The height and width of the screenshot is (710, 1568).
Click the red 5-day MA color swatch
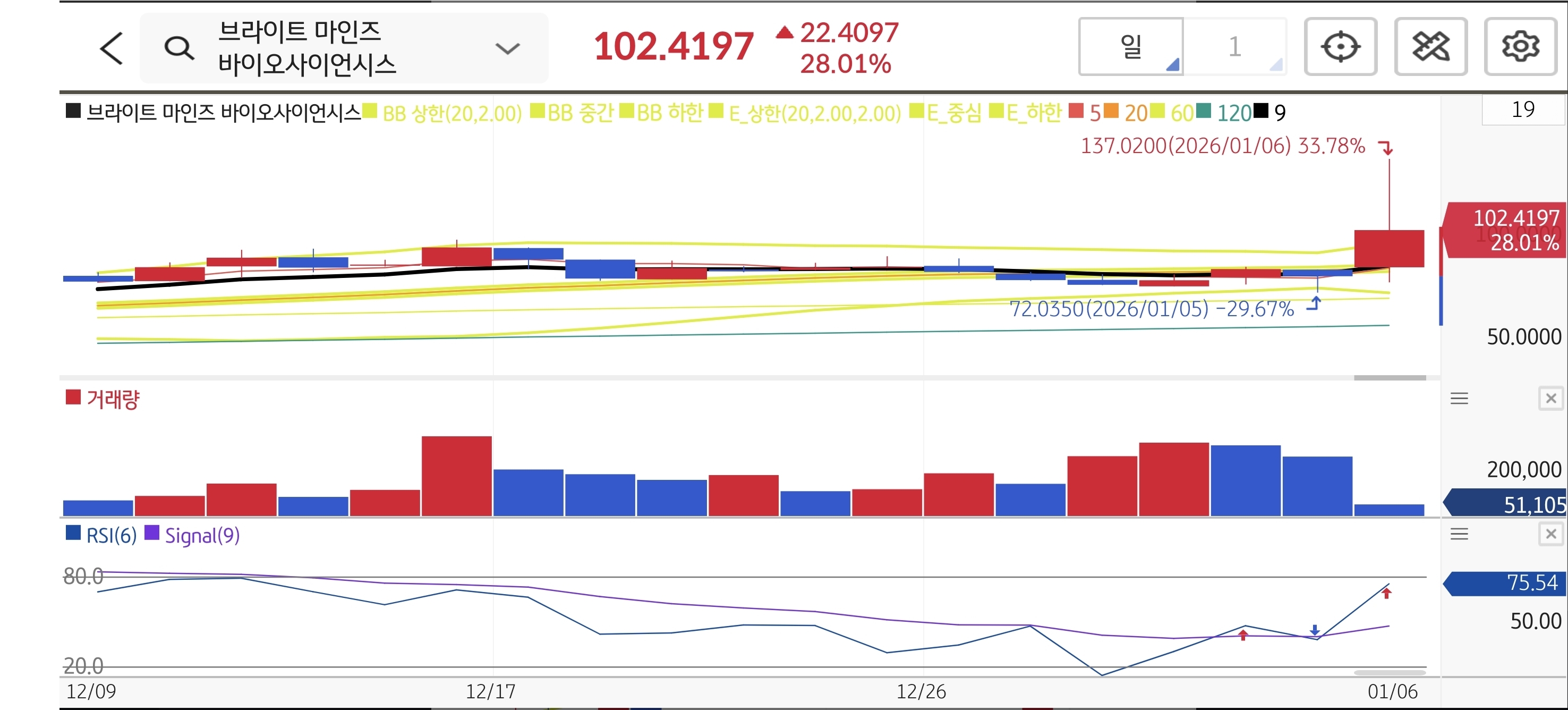(1076, 112)
